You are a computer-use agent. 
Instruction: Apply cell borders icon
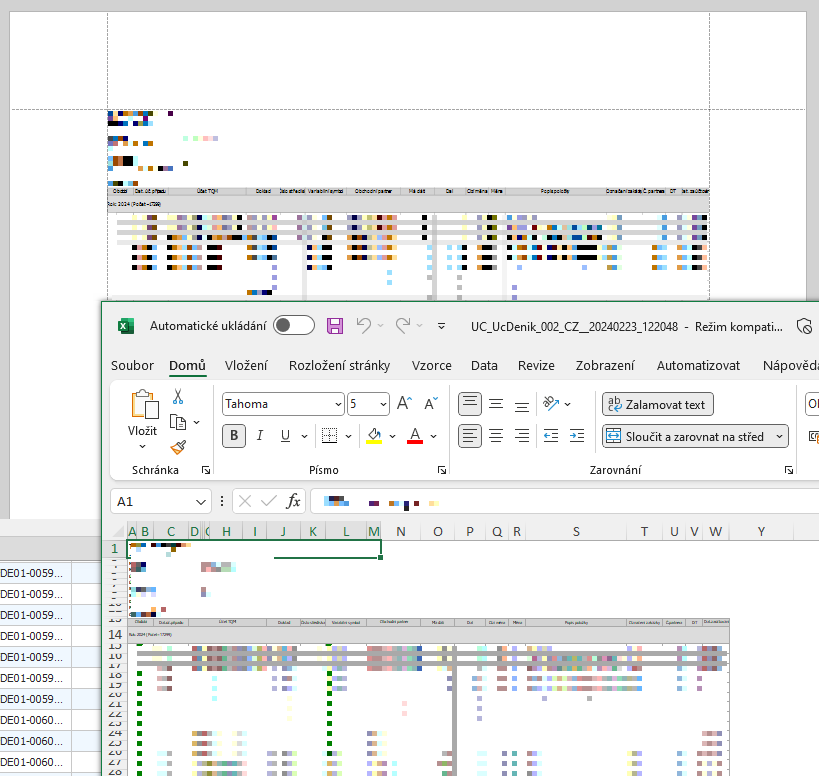point(329,436)
